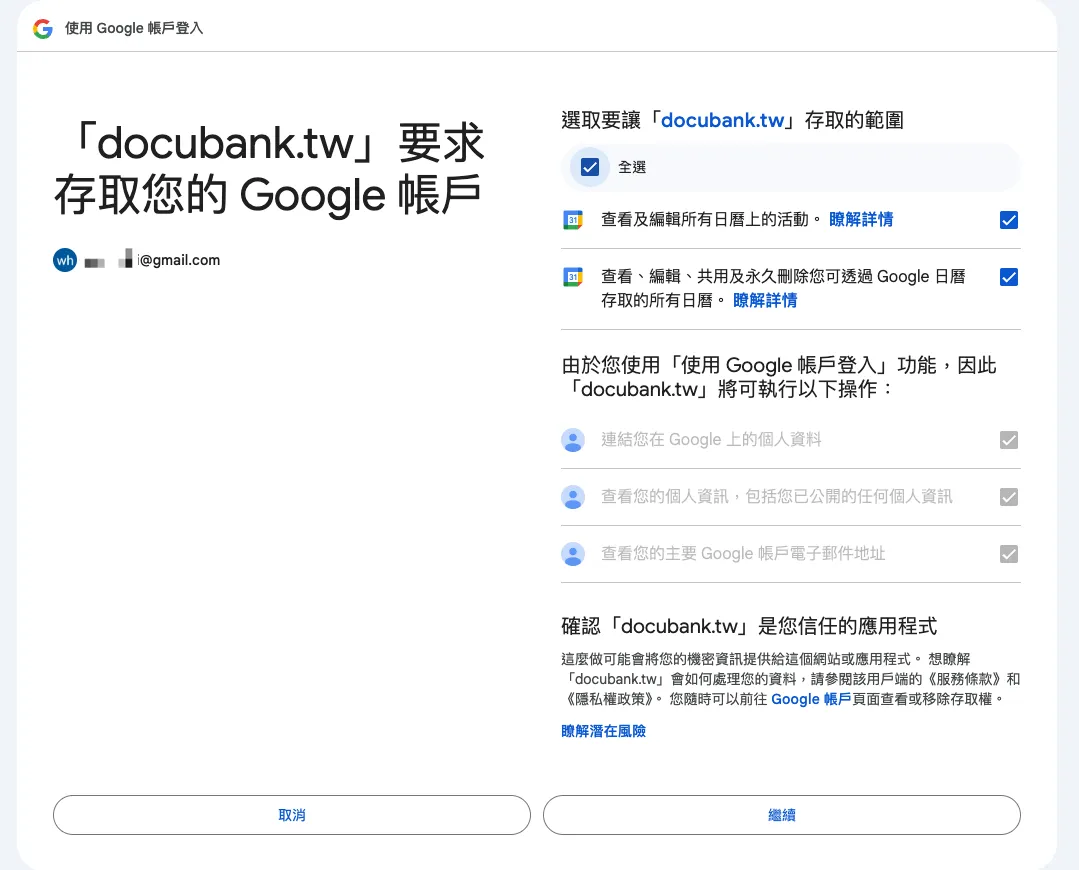Open 瞭解詳情 for the delete calendars permission
The image size is (1079, 870).
pyautogui.click(x=765, y=300)
